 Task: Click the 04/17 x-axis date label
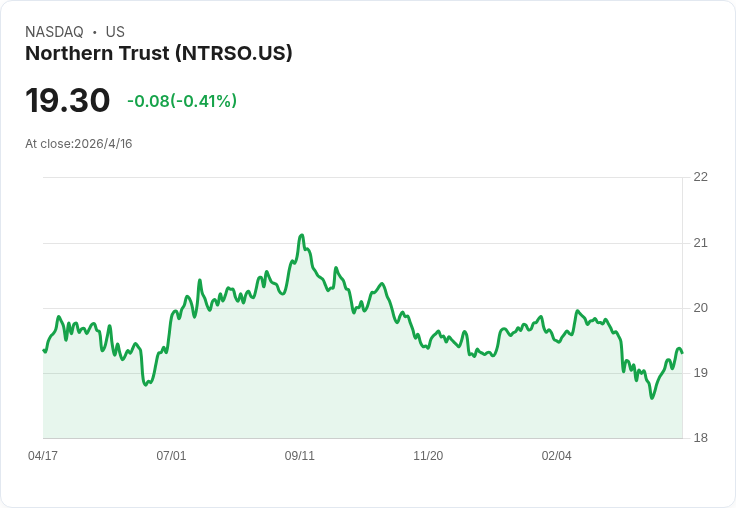pyautogui.click(x=43, y=456)
